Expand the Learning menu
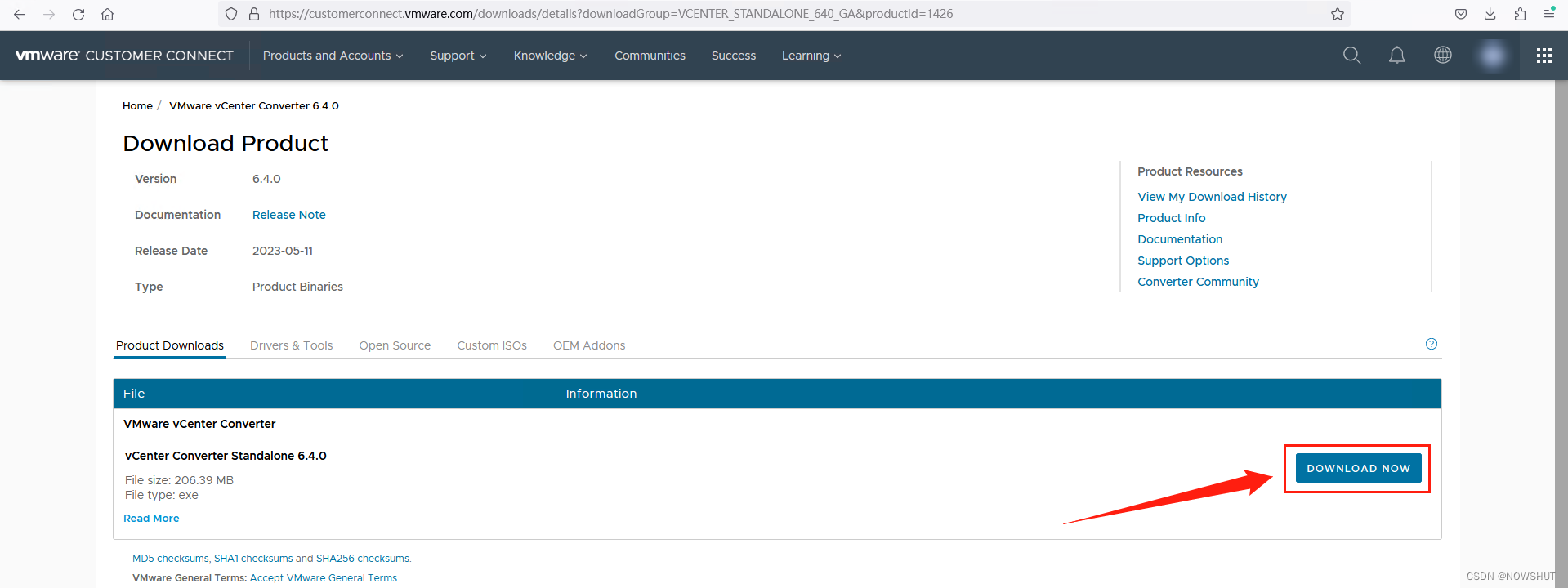Screen dimensions: 1568x588 point(811,56)
